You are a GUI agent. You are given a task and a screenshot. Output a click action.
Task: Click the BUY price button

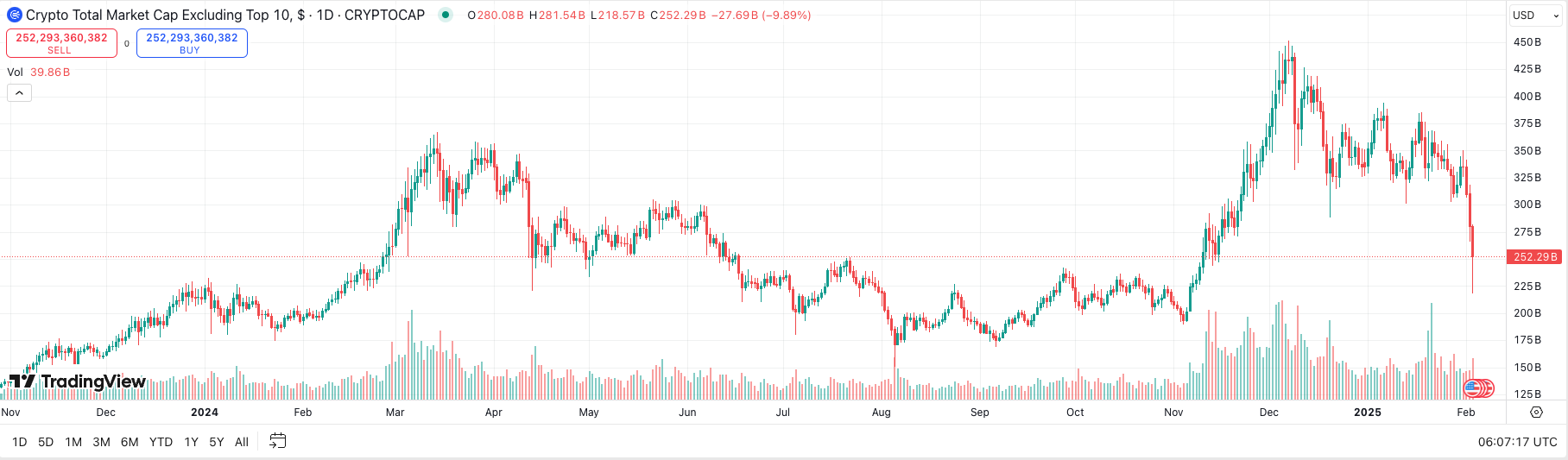(192, 43)
